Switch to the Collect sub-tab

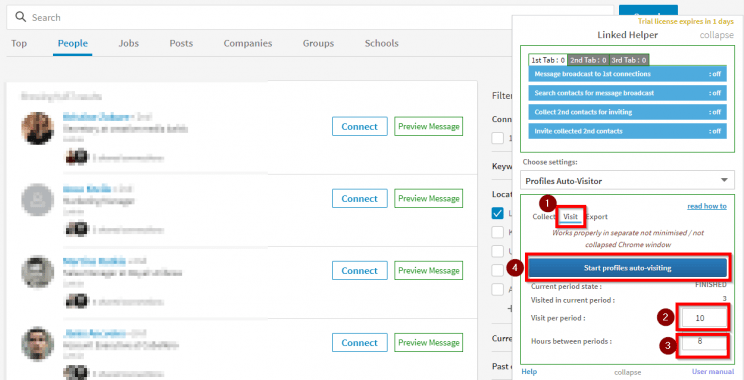coord(543,217)
